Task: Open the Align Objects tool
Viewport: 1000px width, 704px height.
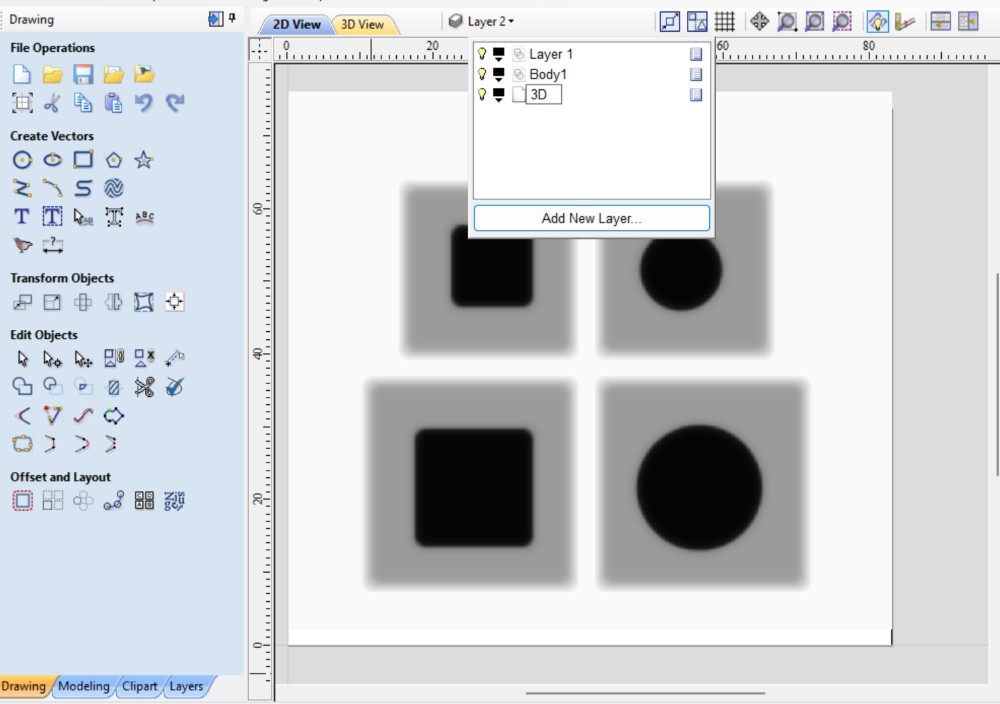Action: pos(174,302)
